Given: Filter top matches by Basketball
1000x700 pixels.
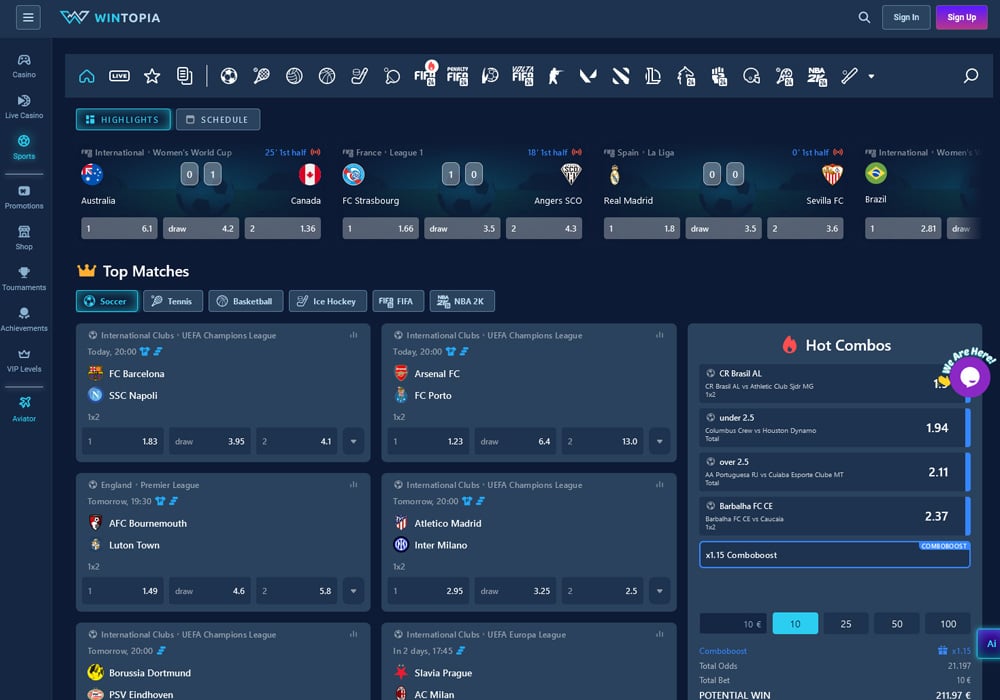Looking at the screenshot, I should point(245,301).
